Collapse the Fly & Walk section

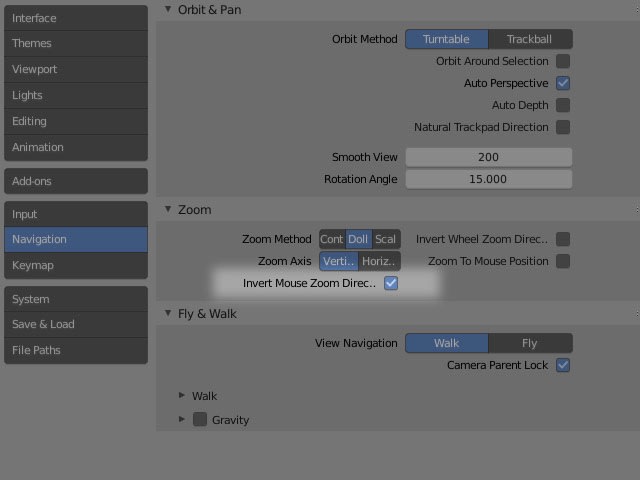click(168, 314)
